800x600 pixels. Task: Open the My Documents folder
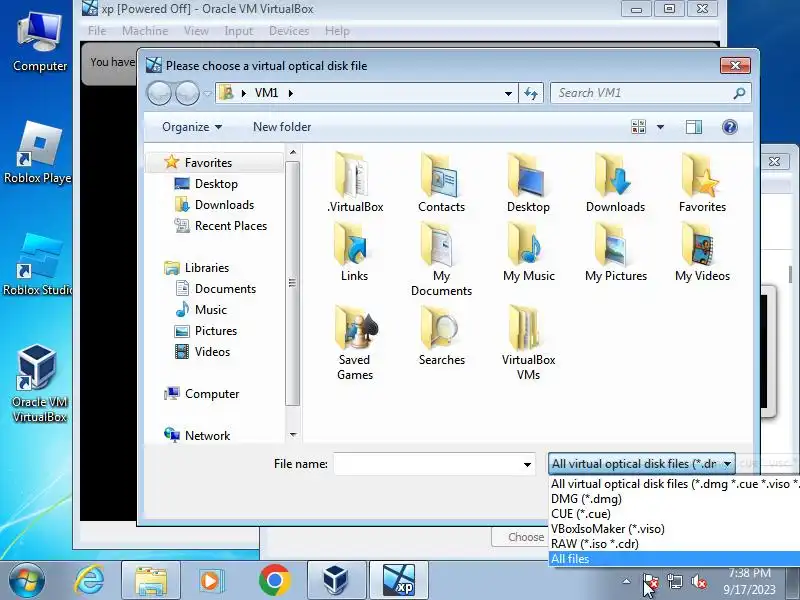pos(441,259)
